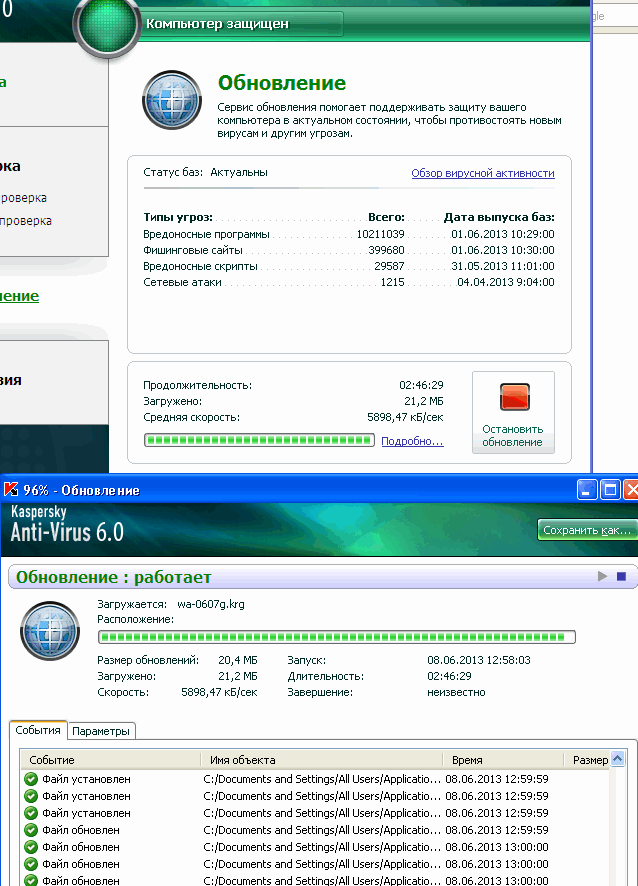Click the play arrow in Обновление работает bar
638x886 pixels.
click(602, 576)
